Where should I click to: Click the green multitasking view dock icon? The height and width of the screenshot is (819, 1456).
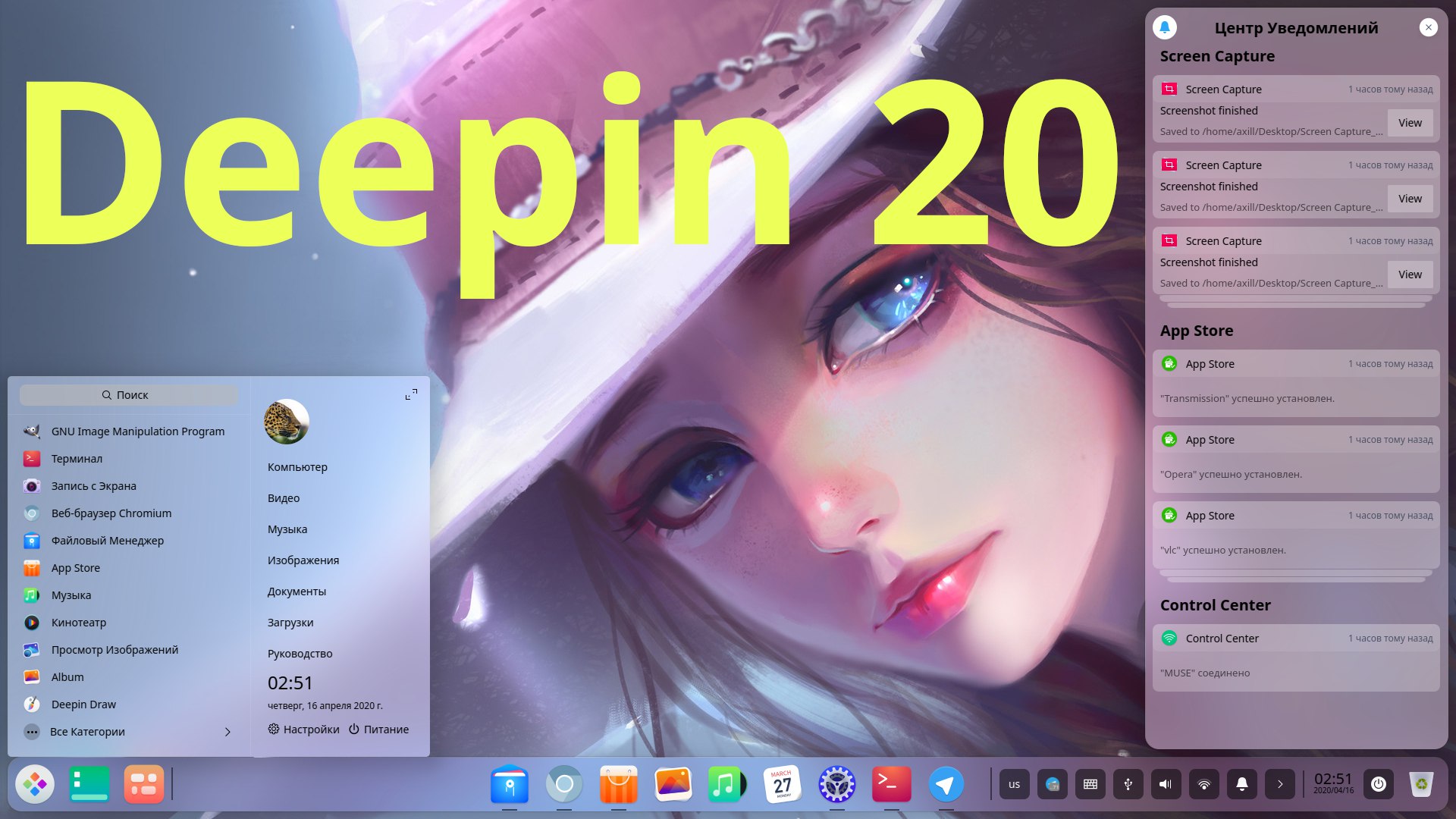pyautogui.click(x=89, y=784)
